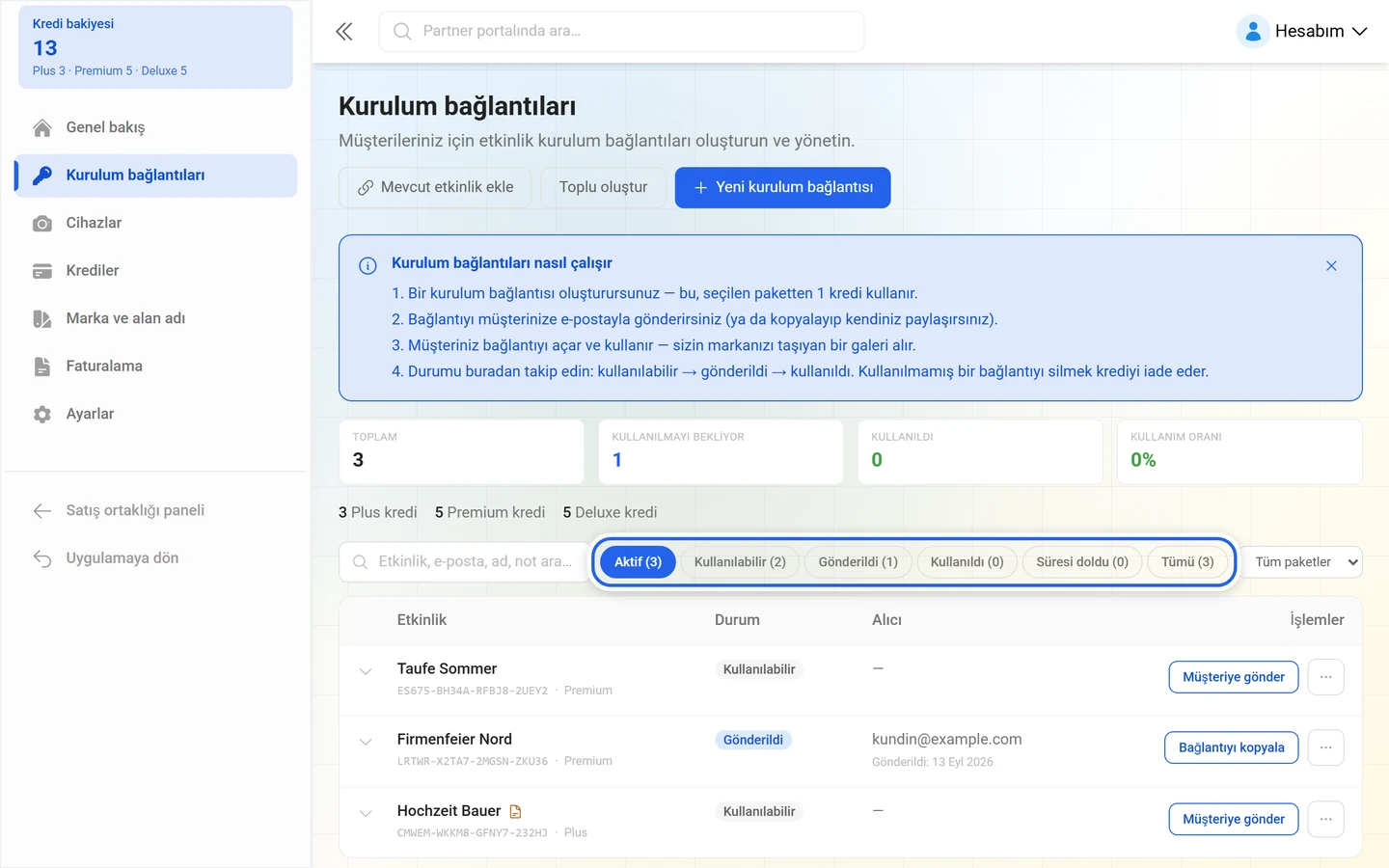Click the Toplu oluştur button
This screenshot has width=1389, height=868.
[x=603, y=187]
